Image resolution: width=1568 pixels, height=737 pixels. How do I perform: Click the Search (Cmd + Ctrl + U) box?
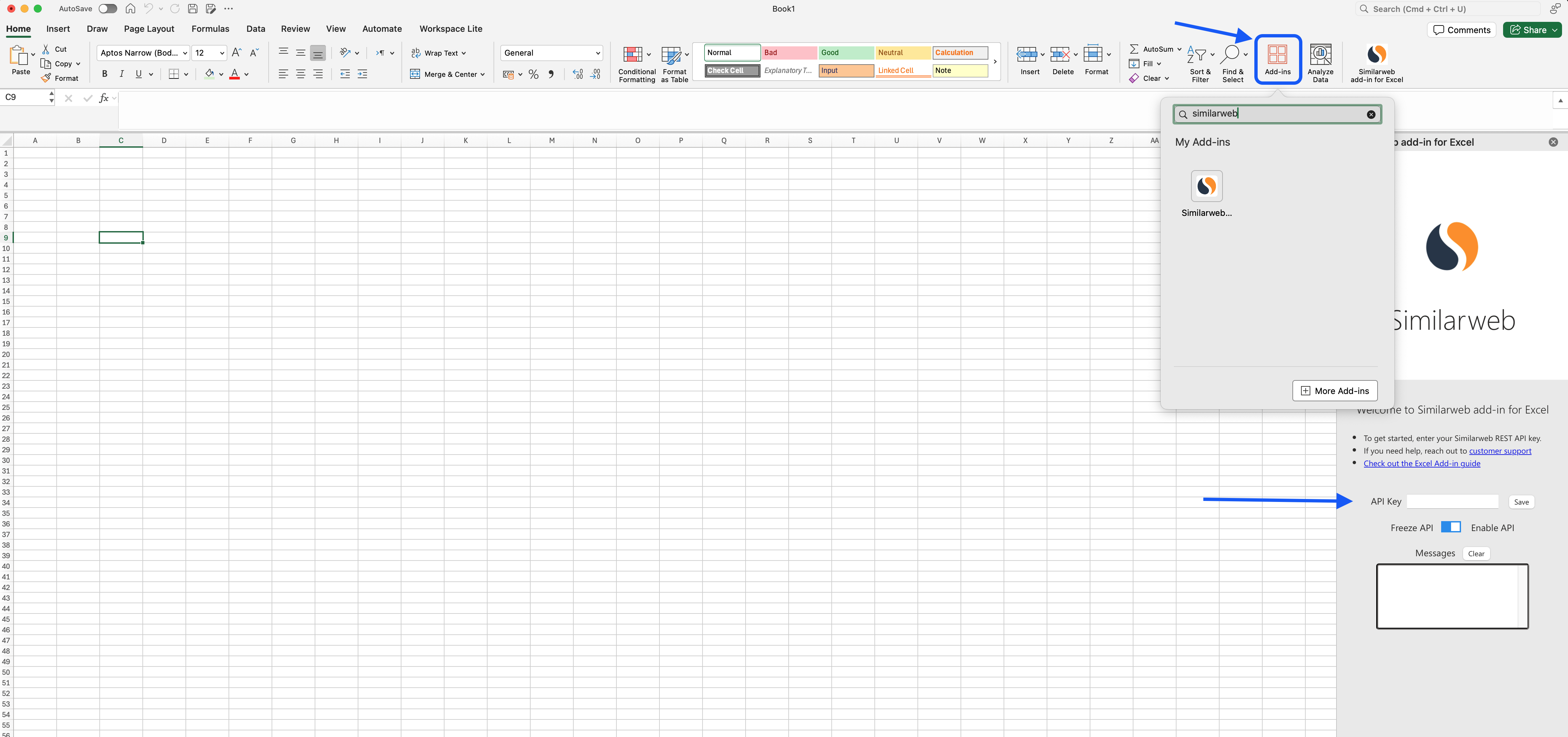coord(1447,9)
